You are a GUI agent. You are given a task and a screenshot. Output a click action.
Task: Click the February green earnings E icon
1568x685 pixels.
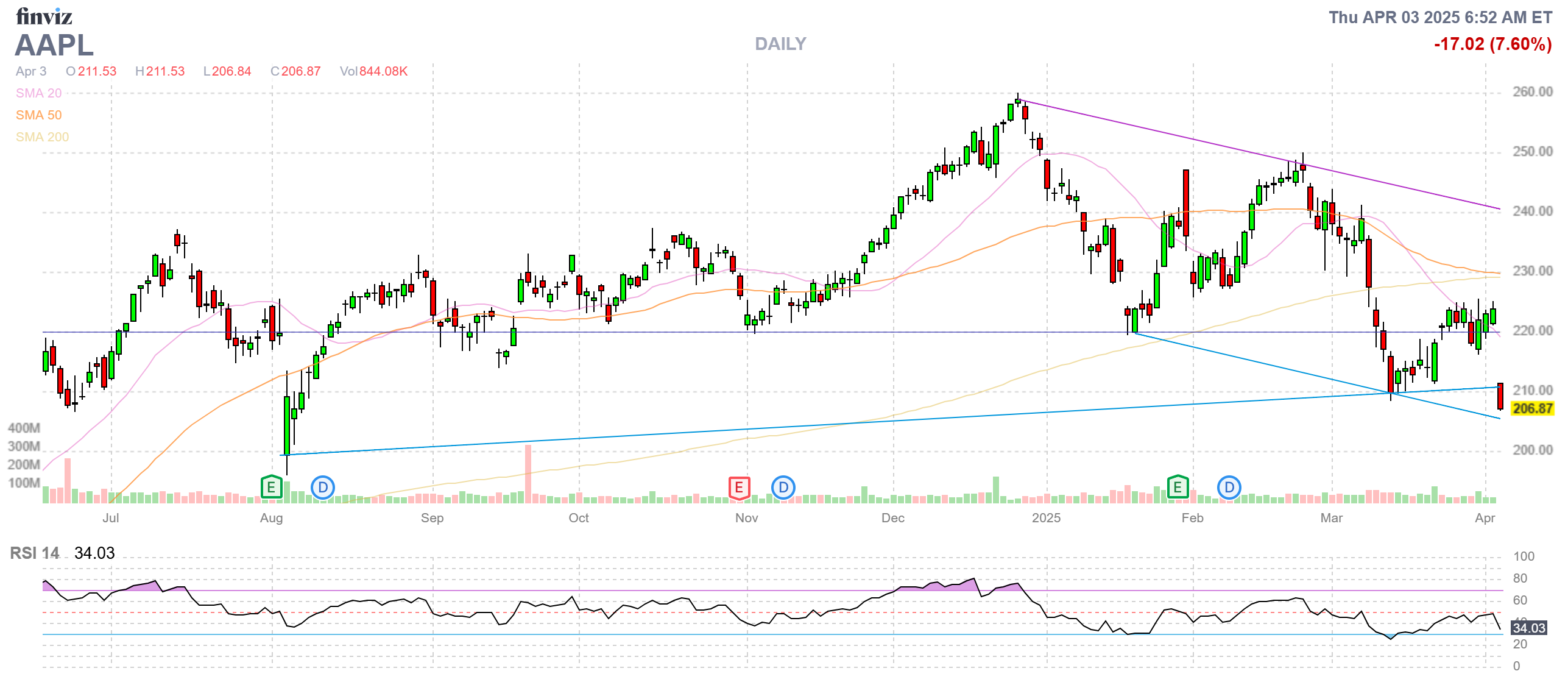pyautogui.click(x=1178, y=488)
